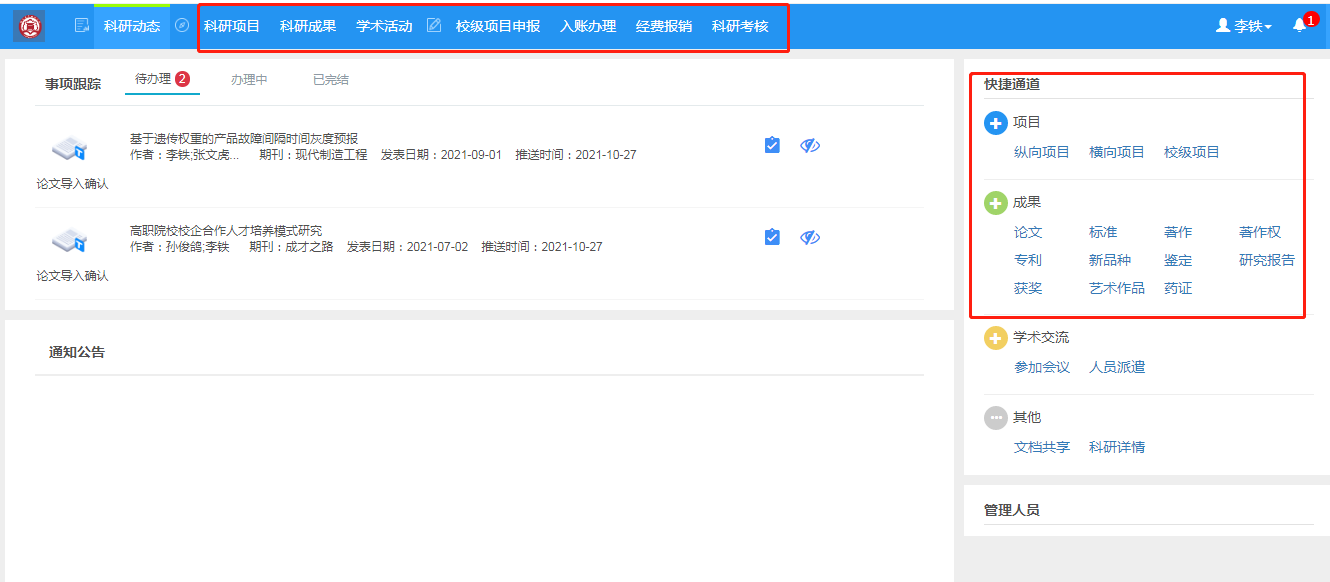Viewport: 1330px width, 582px height.
Task: Open the 科研成果 menu
Action: [x=308, y=26]
